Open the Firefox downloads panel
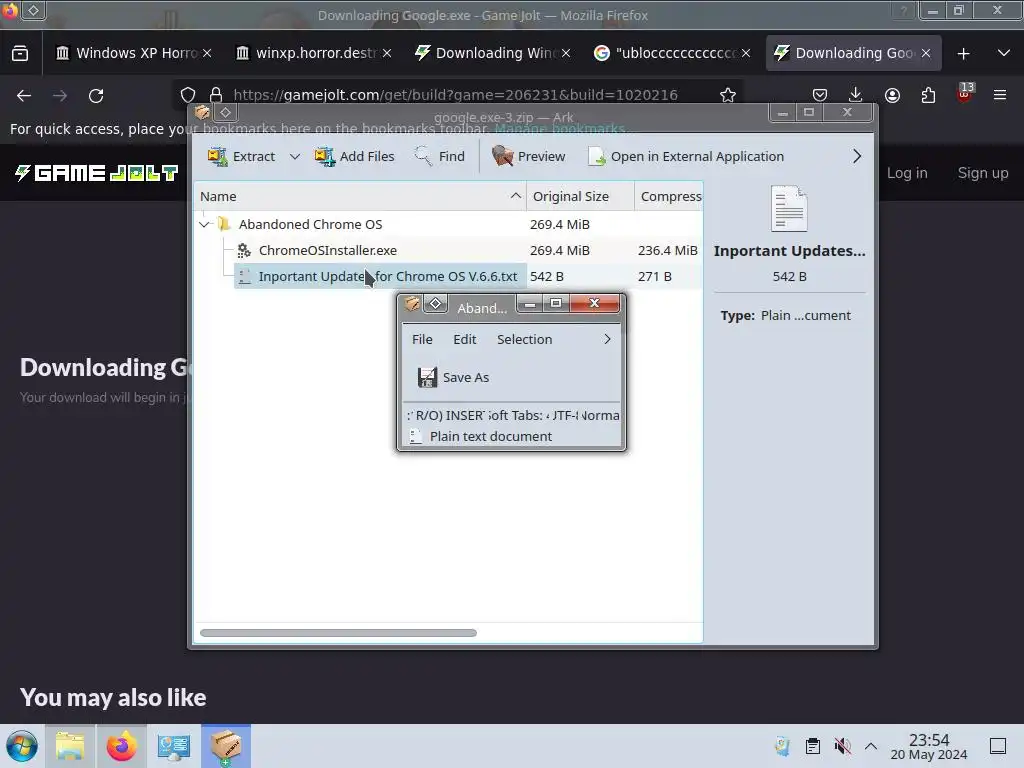The height and width of the screenshot is (768, 1024). coord(856,95)
